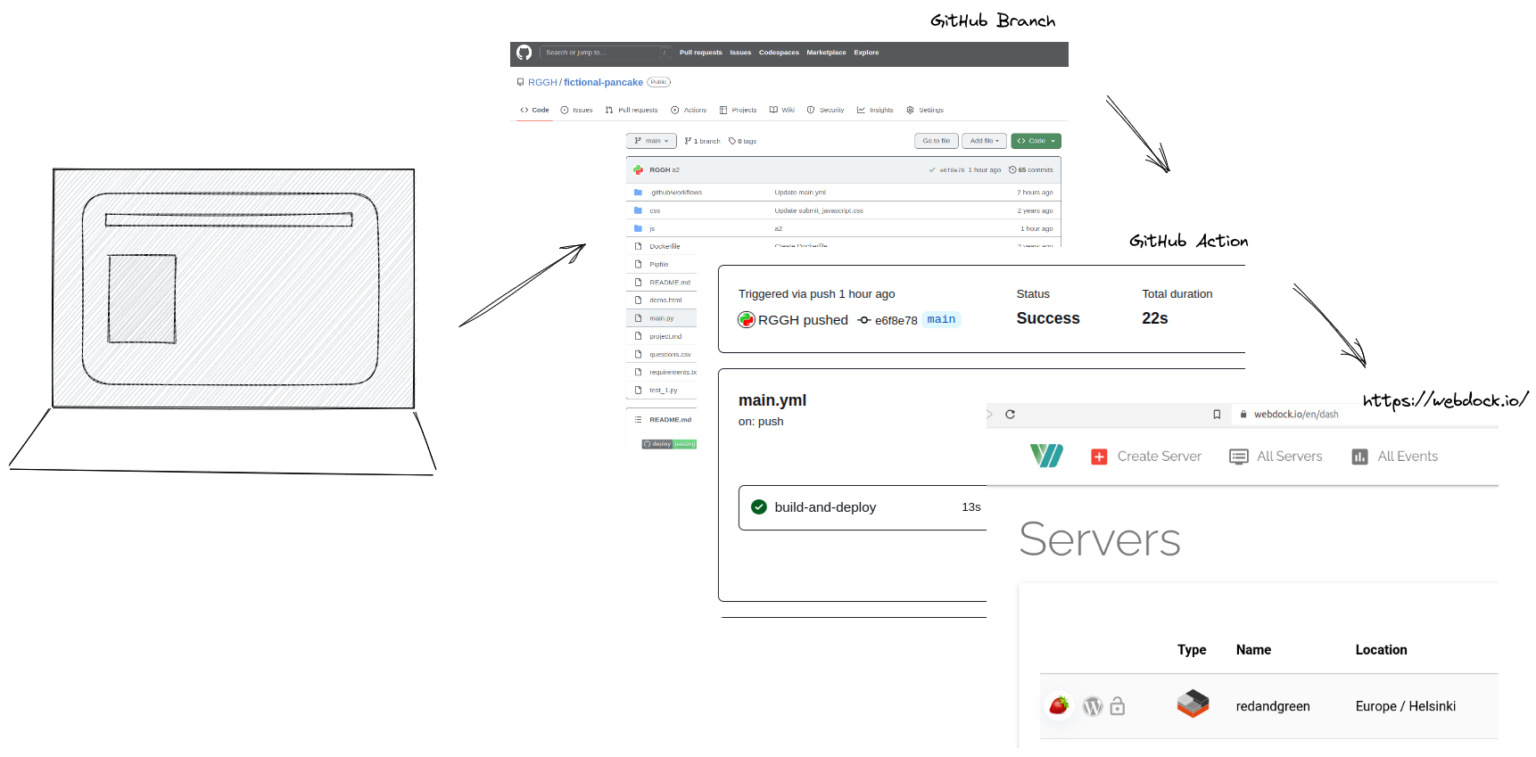
Task: Open the Pull requests repository tab
Action: tap(632, 110)
